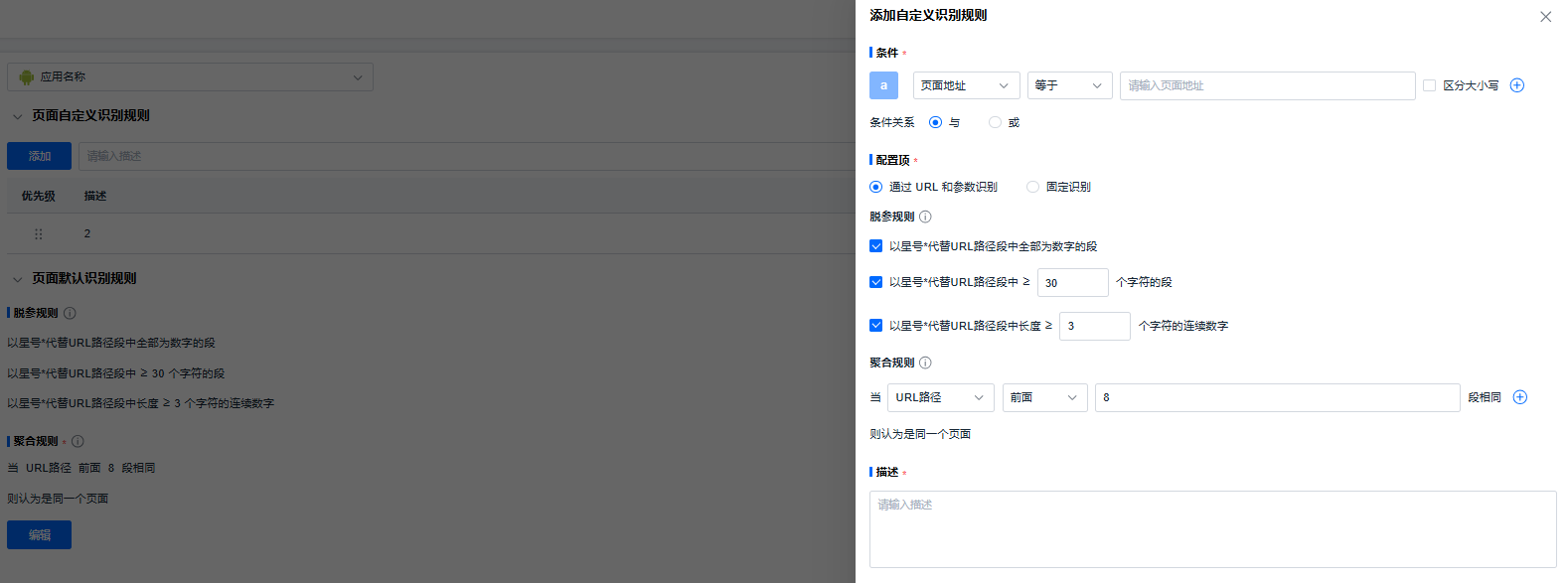Uncheck 以星号*代替URL路径段中全部为数字的段
The height and width of the screenshot is (583, 1568).
pos(875,246)
